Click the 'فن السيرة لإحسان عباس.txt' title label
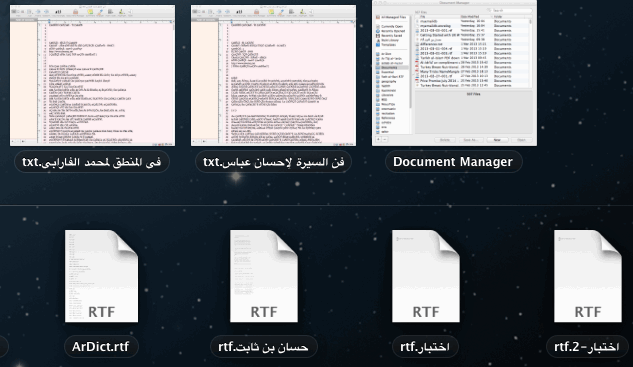Image resolution: width=633 pixels, height=367 pixels. tap(273, 162)
